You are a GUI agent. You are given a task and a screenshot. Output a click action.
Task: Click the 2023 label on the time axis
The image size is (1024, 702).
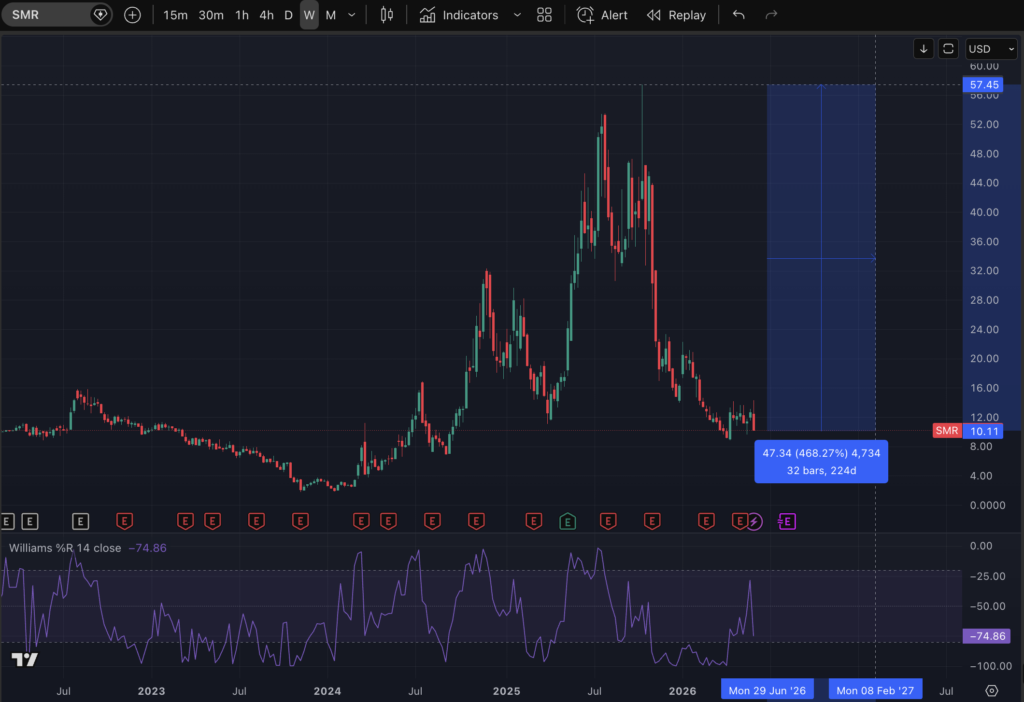tap(151, 691)
